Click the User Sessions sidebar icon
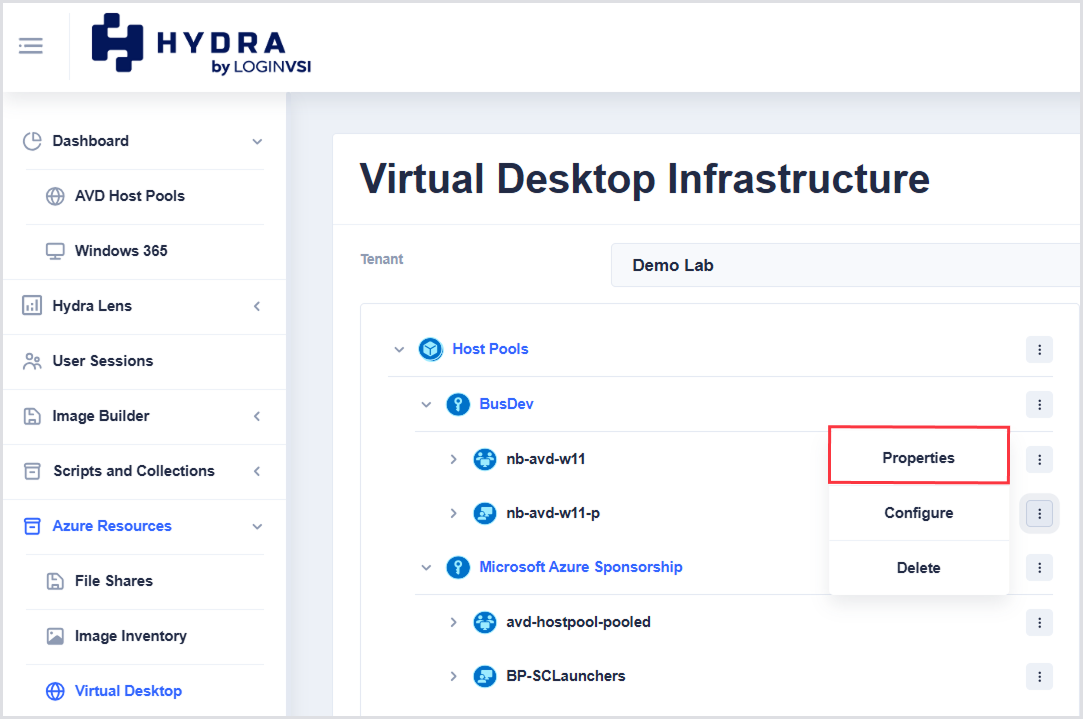1083x719 pixels. point(32,361)
